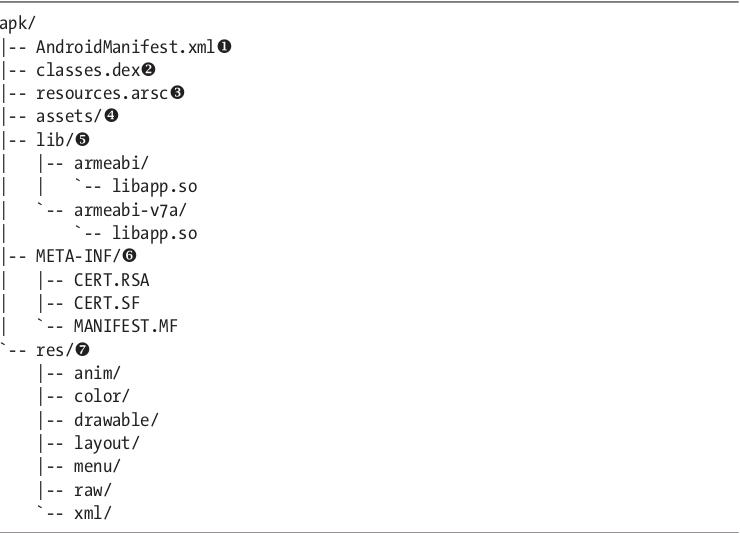Select callout marker 3 after resources.arsc
The image size is (740, 533).
tap(177, 93)
